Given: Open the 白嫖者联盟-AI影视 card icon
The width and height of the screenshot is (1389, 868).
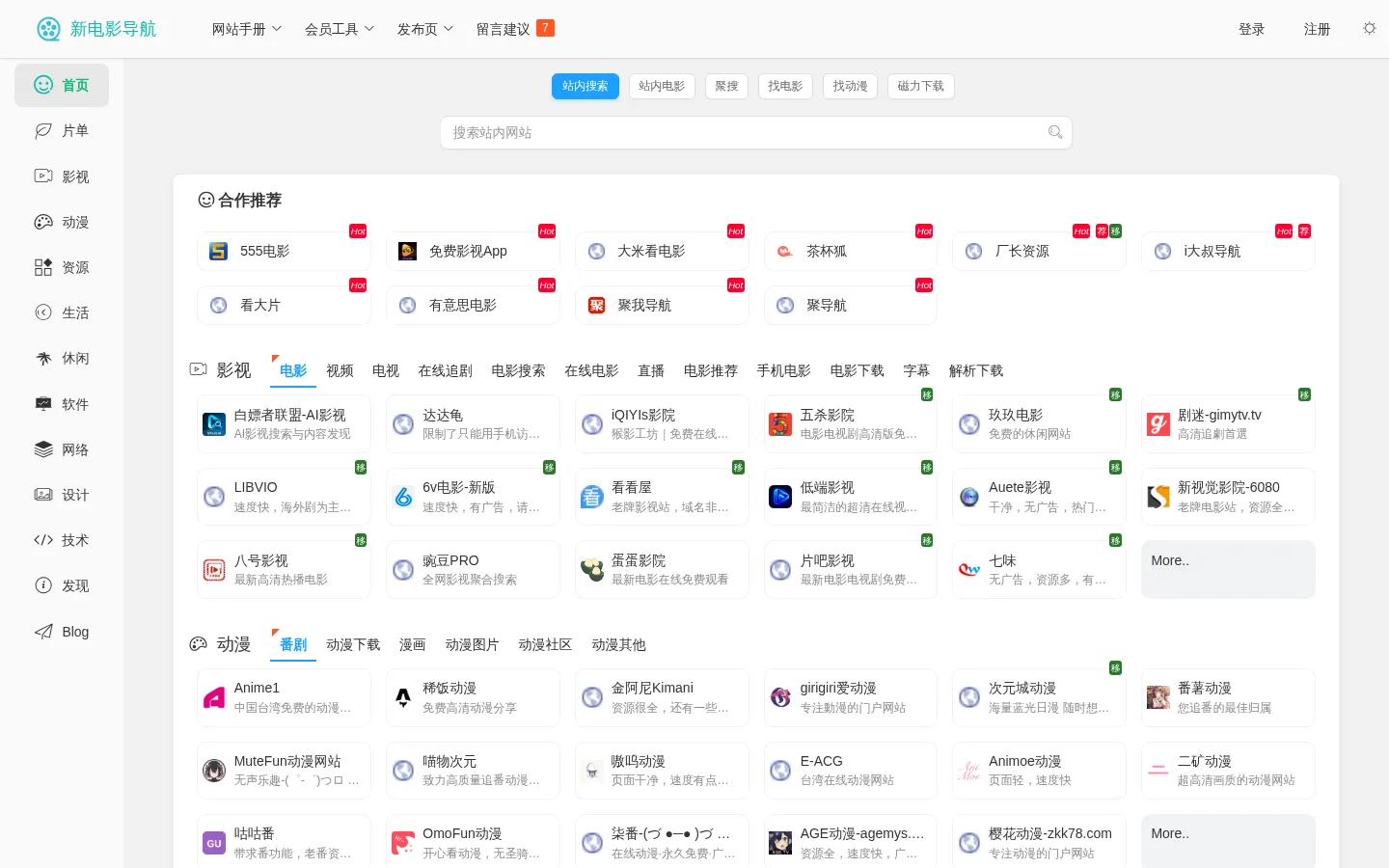Looking at the screenshot, I should click(x=214, y=424).
